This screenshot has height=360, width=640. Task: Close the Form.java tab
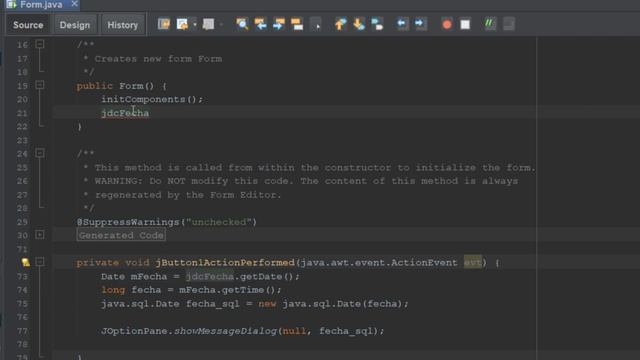[x=74, y=4]
